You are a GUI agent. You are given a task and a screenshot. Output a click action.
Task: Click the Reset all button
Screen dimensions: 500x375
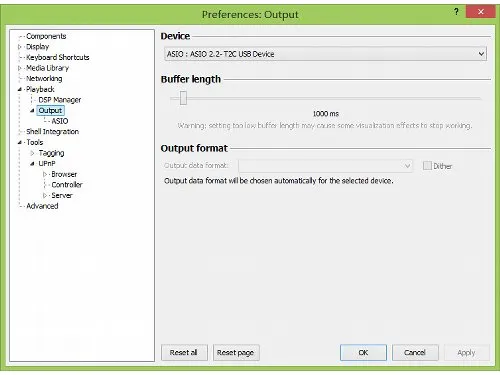click(184, 352)
